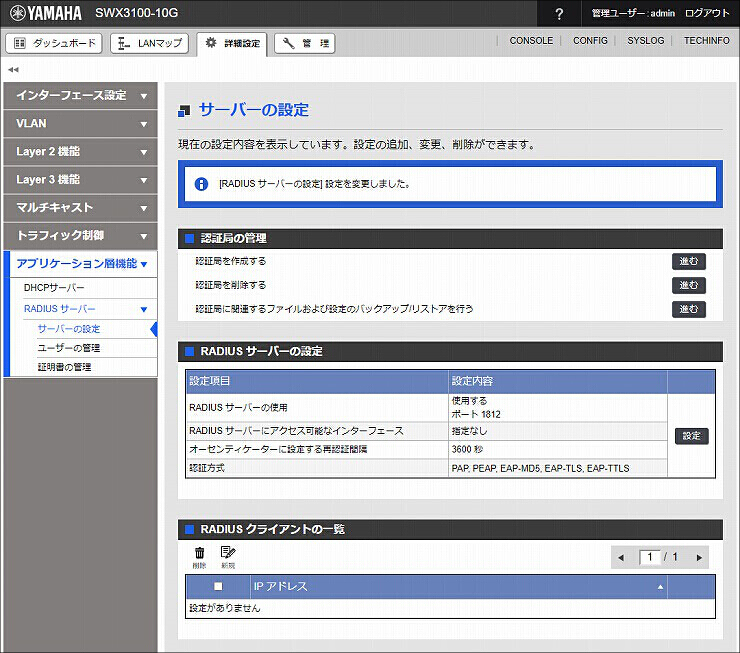The height and width of the screenshot is (653, 740).
Task: Open the LANマップ tab
Action: pyautogui.click(x=150, y=43)
